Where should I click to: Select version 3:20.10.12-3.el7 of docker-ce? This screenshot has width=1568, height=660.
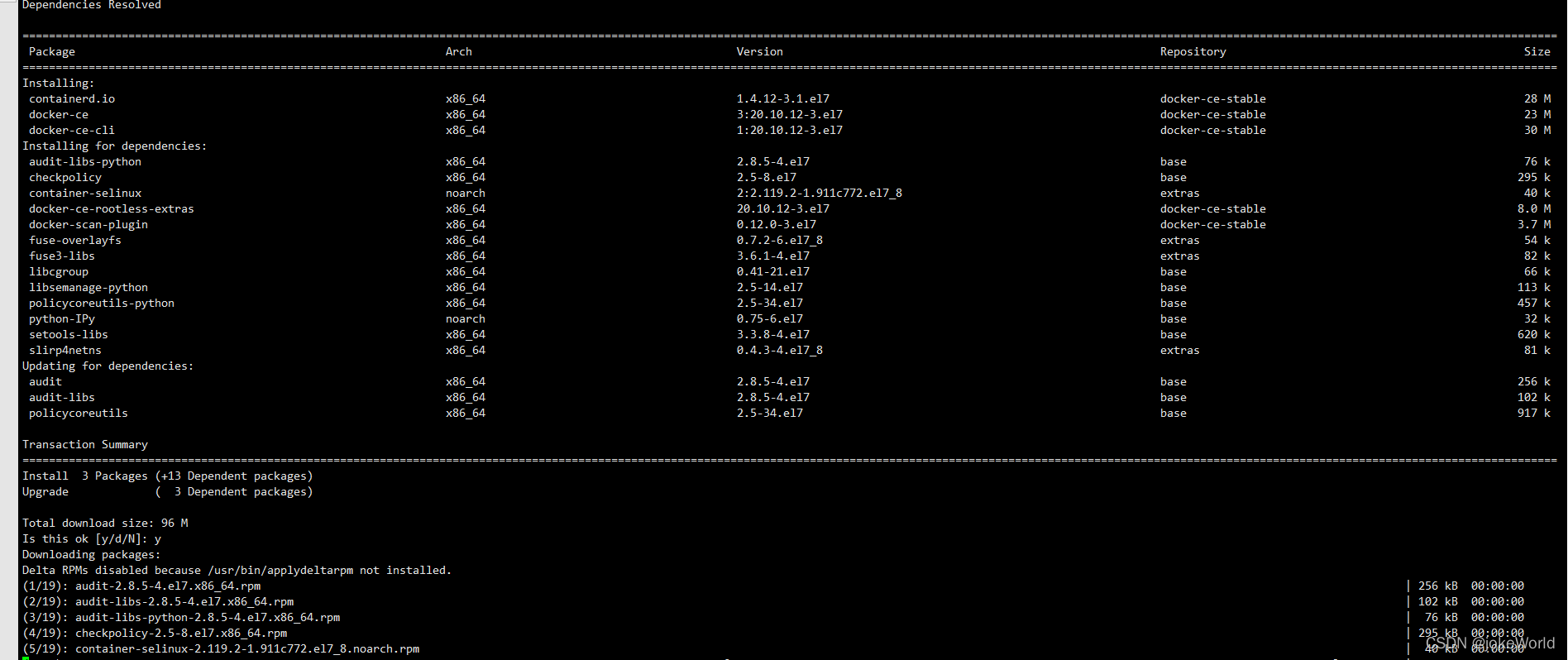[x=790, y=114]
